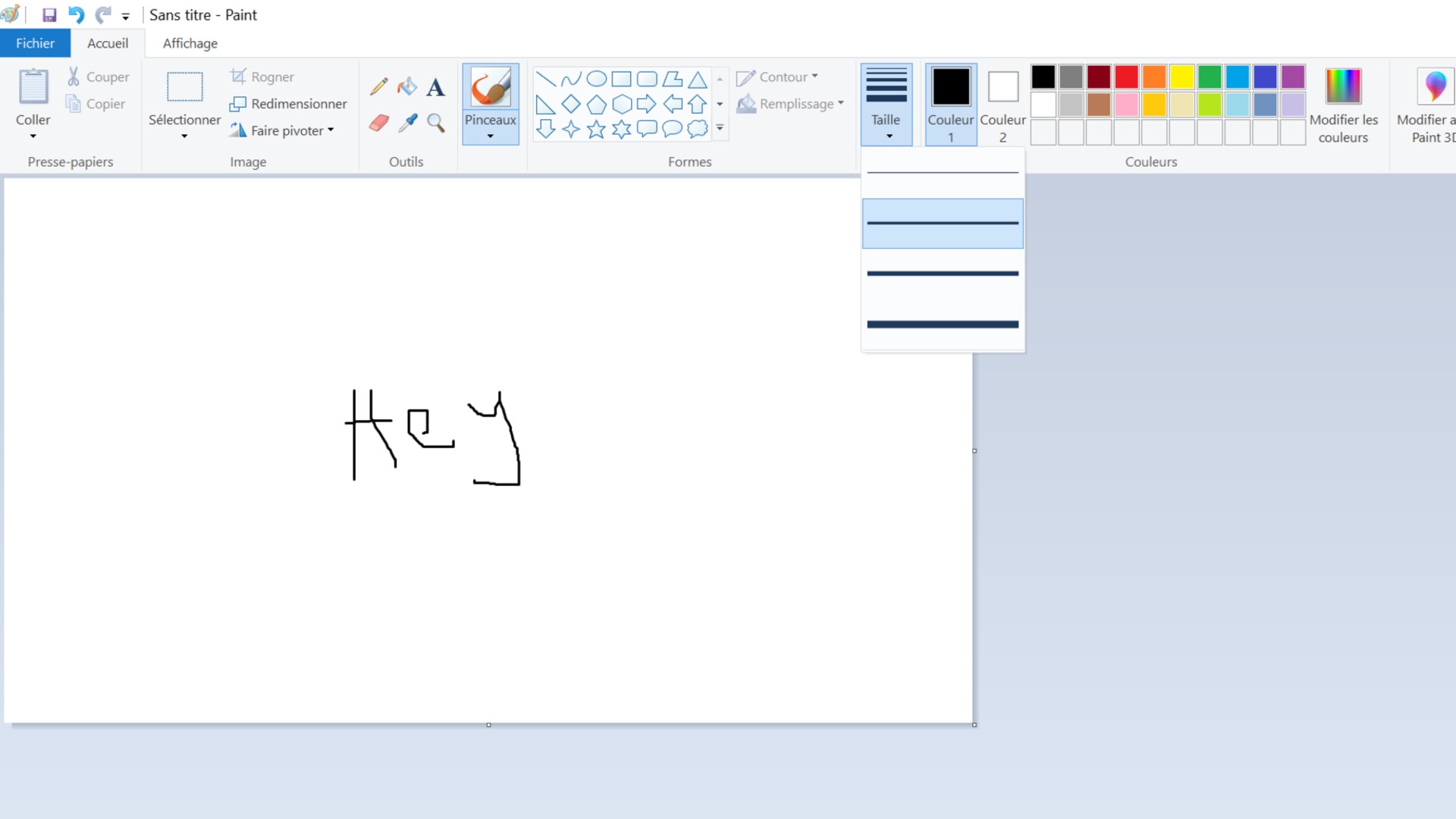1456x819 pixels.
Task: Click Couper button
Action: coord(98,77)
